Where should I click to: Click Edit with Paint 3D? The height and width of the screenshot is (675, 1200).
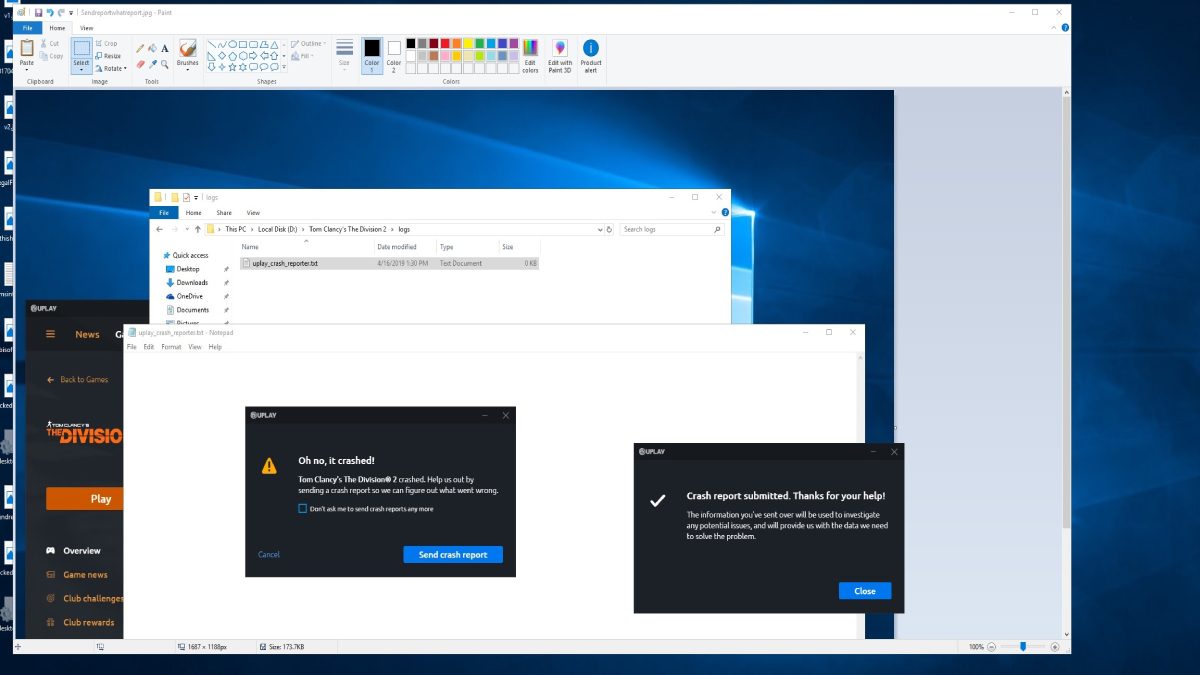click(560, 56)
